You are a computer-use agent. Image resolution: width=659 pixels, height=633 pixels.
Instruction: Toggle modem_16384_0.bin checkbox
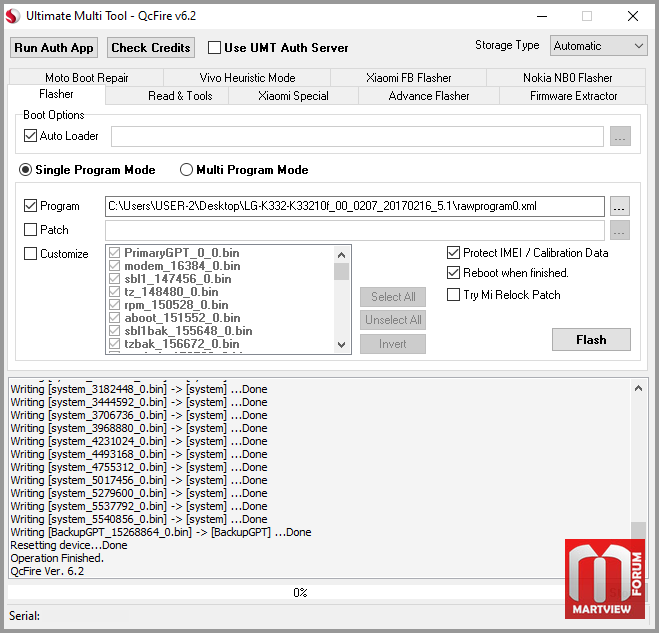point(114,266)
